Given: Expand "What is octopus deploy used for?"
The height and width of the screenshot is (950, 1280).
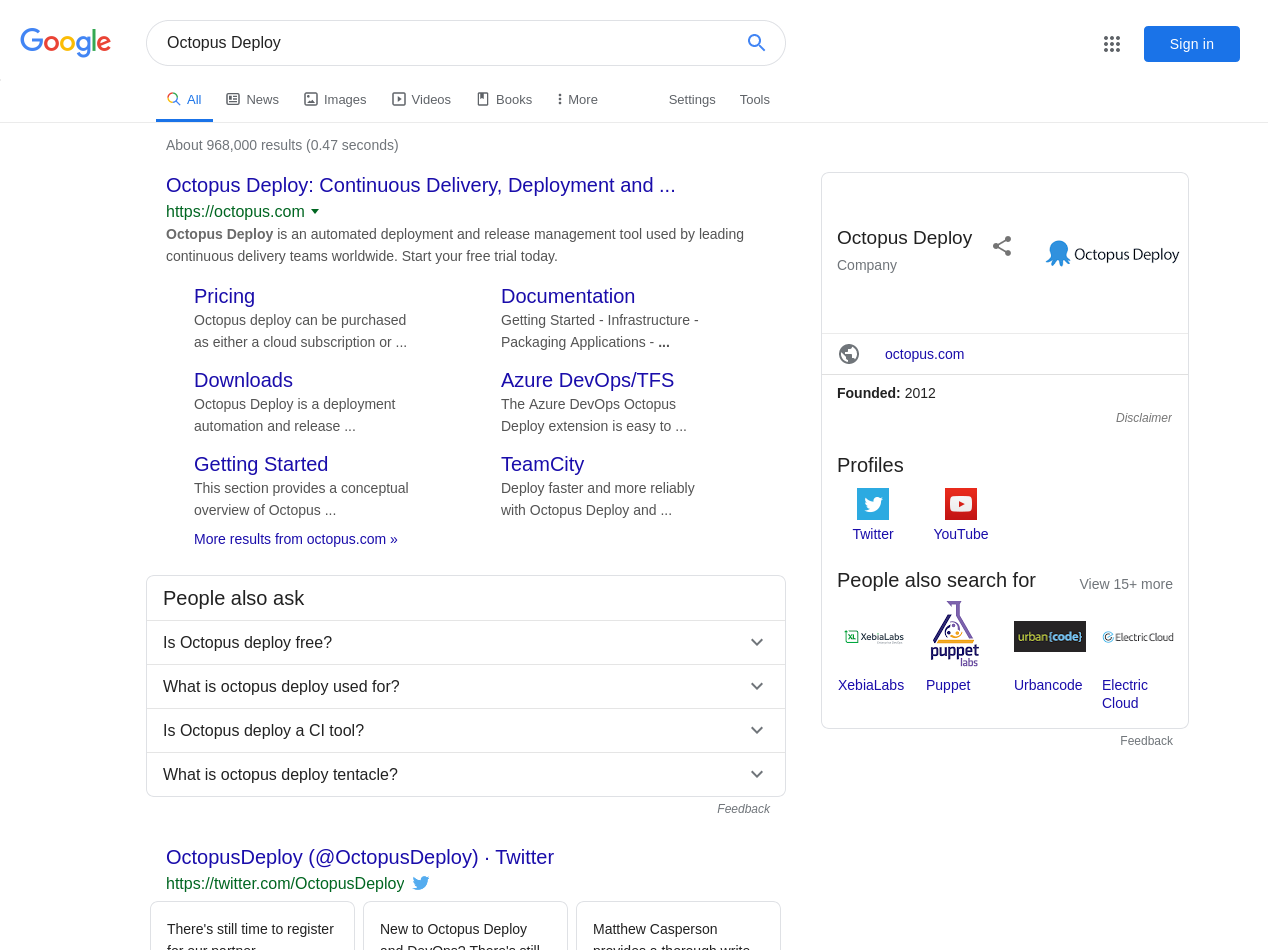Looking at the screenshot, I should tap(756, 687).
